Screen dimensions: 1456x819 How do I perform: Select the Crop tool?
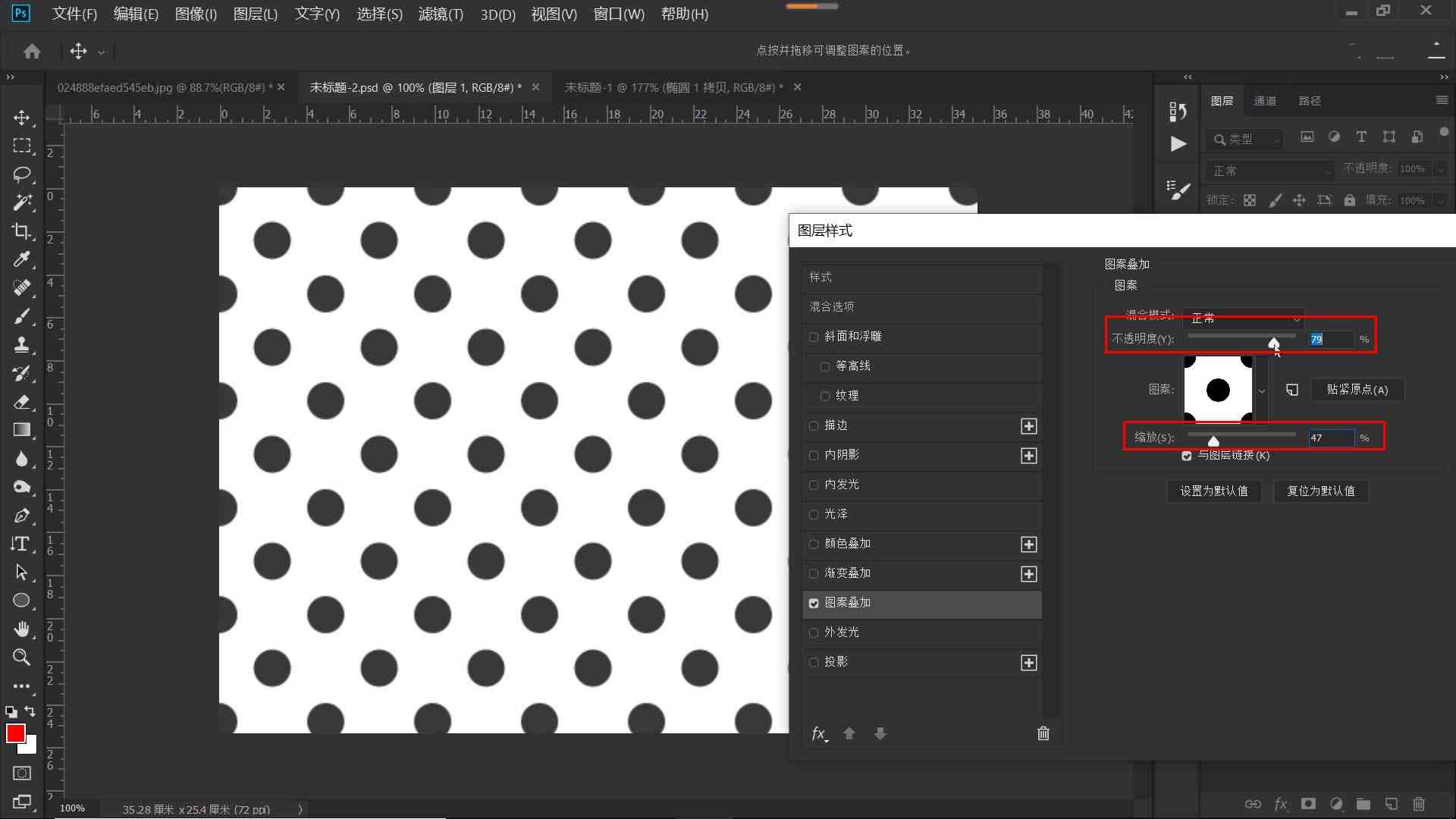pyautogui.click(x=21, y=231)
